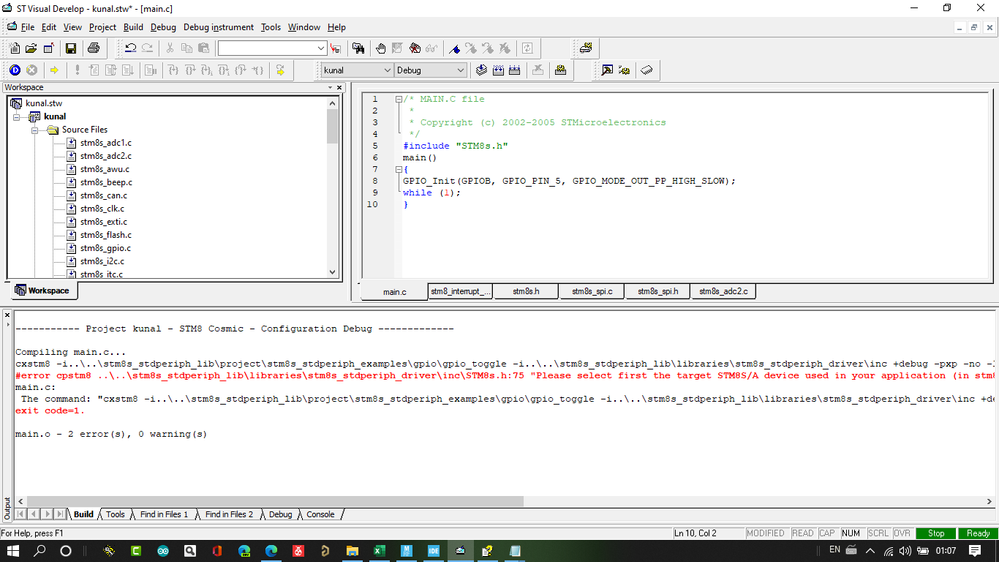Close the Output panel
The width and height of the screenshot is (999, 562).
click(x=7, y=315)
